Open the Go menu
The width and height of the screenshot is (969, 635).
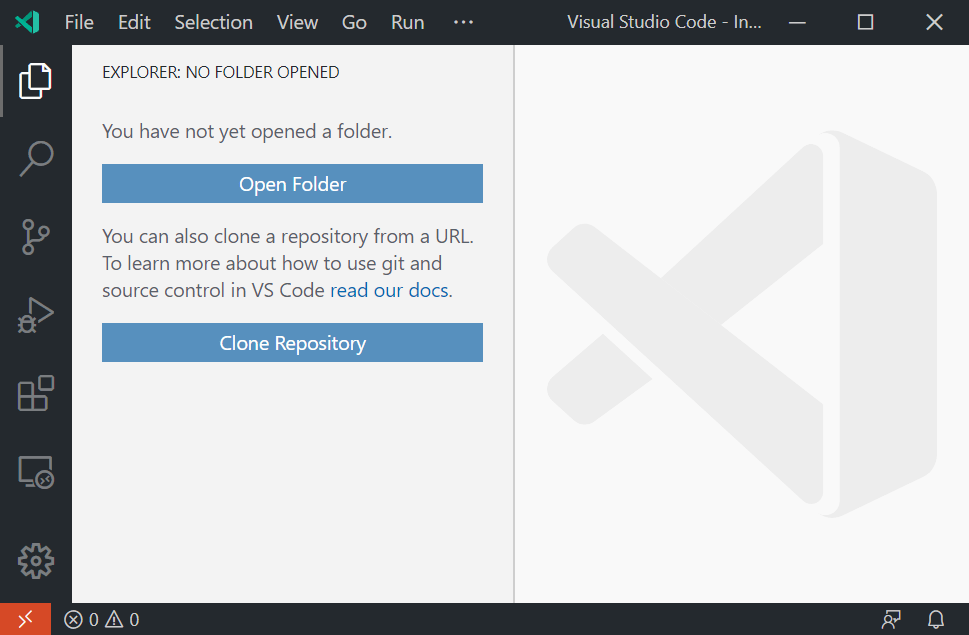pos(354,21)
